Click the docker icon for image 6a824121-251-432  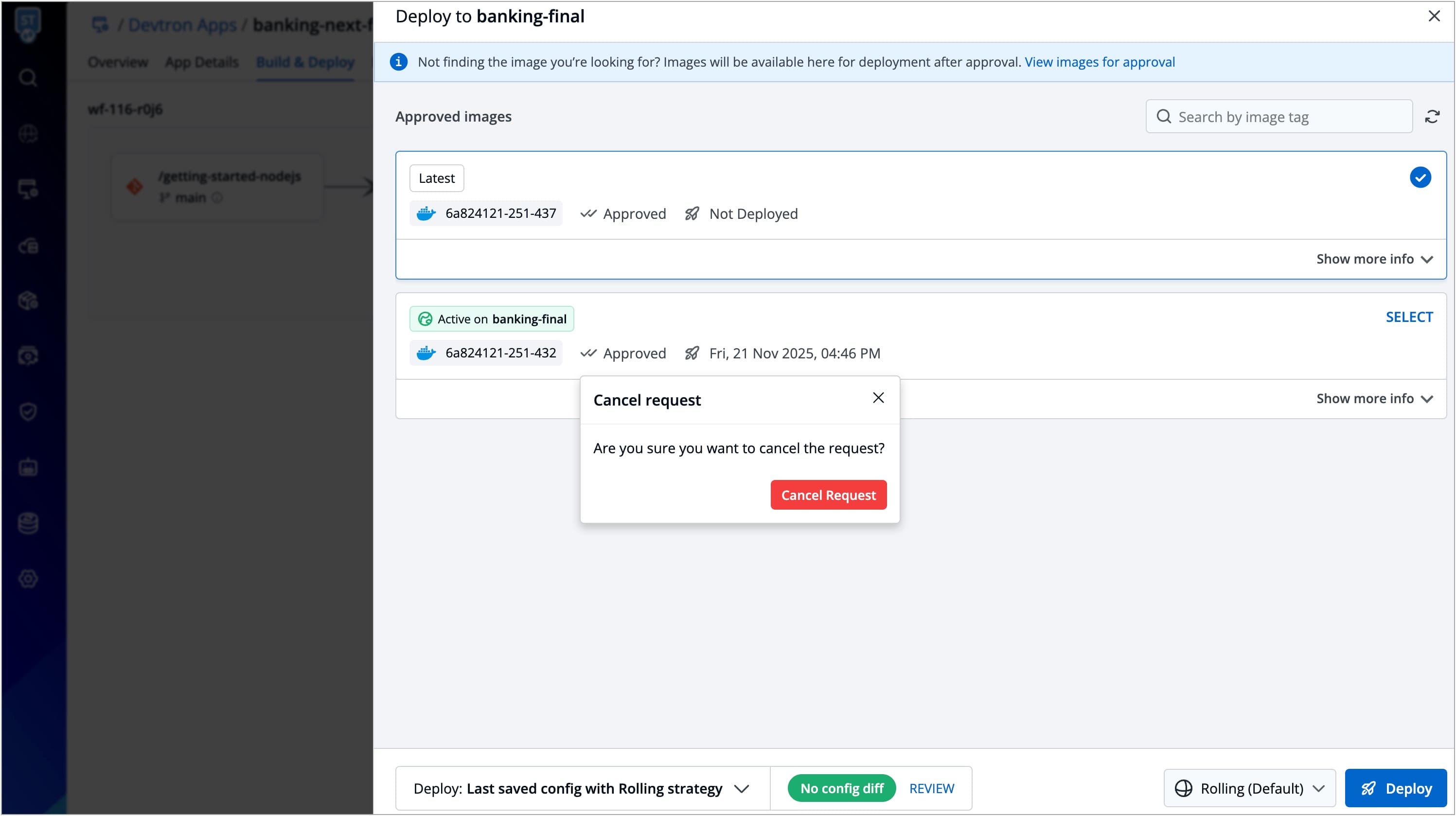426,353
